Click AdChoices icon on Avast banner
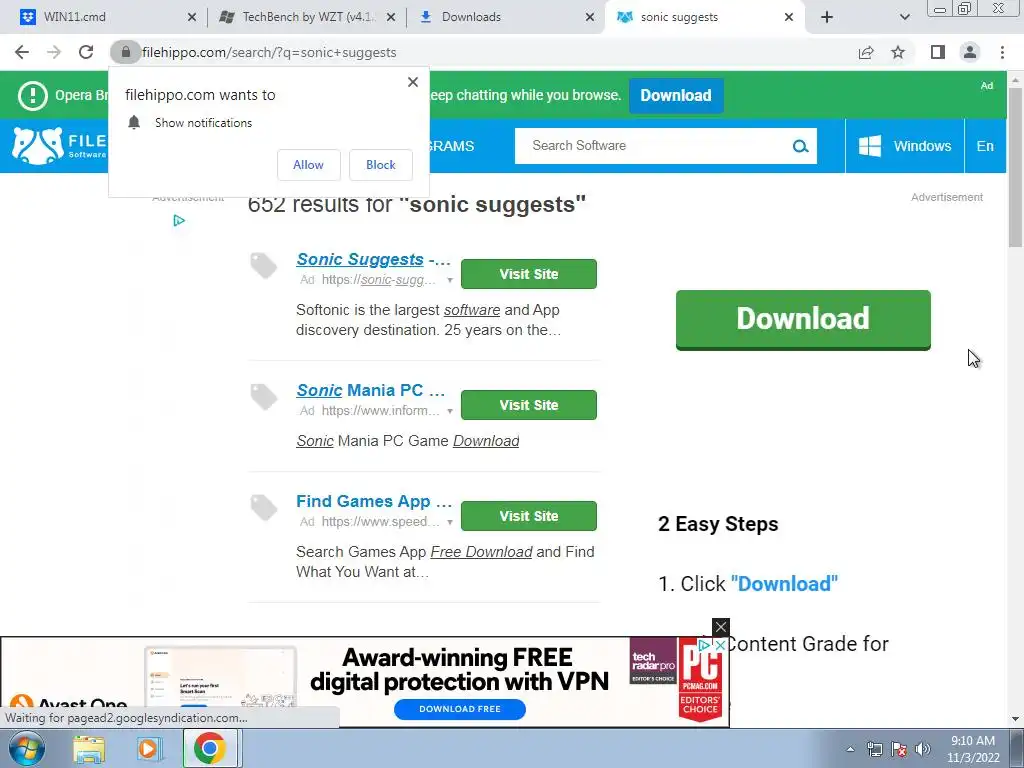The image size is (1024, 768). tap(705, 646)
